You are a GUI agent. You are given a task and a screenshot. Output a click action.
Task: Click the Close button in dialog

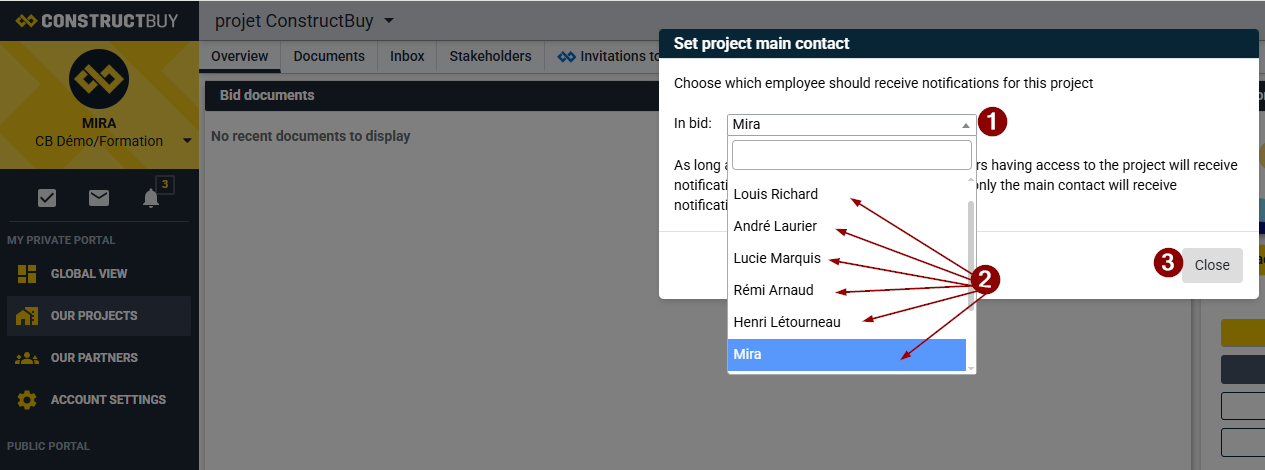(x=1212, y=265)
